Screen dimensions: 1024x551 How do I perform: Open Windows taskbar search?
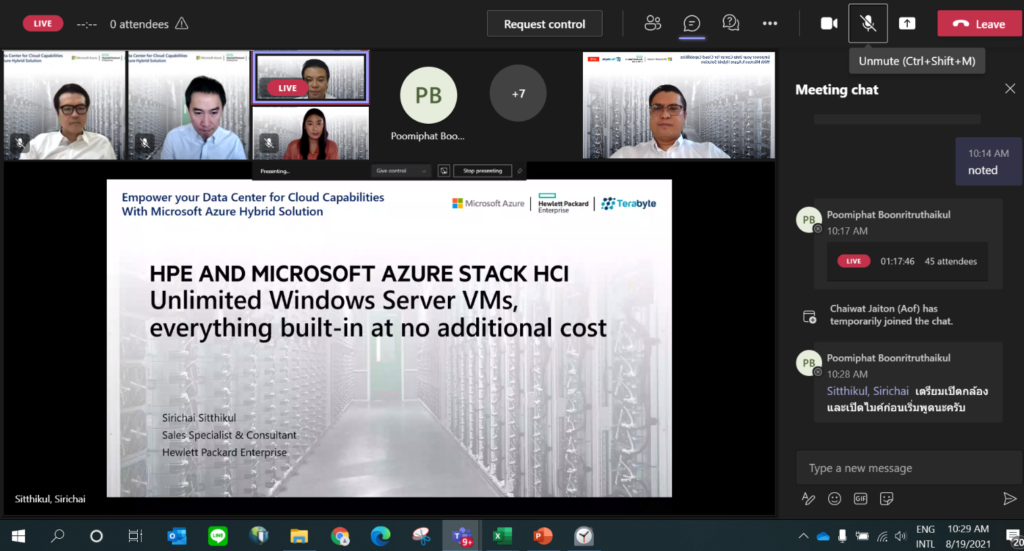coord(57,536)
